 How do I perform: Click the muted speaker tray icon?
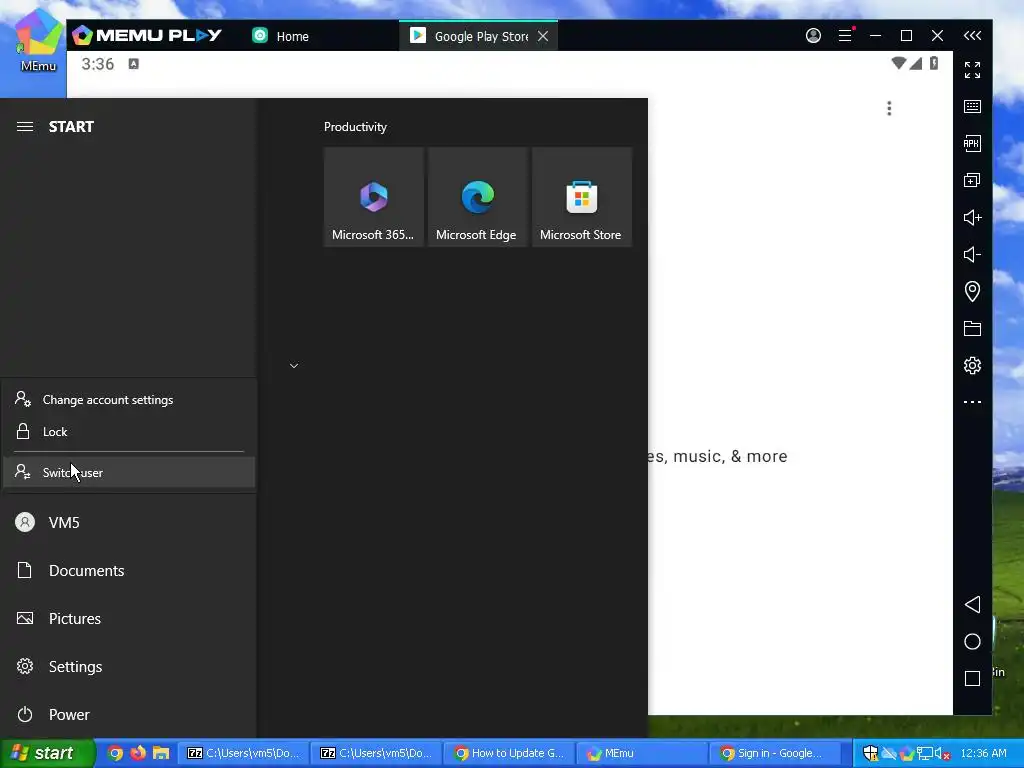coord(942,754)
